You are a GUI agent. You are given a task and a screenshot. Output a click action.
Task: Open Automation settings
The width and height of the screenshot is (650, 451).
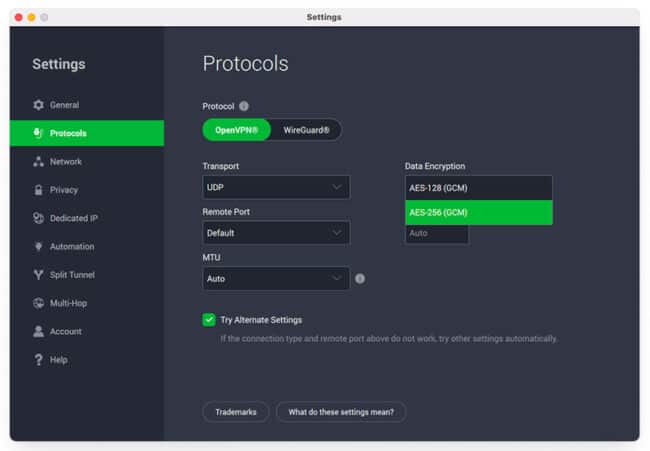(x=87, y=247)
